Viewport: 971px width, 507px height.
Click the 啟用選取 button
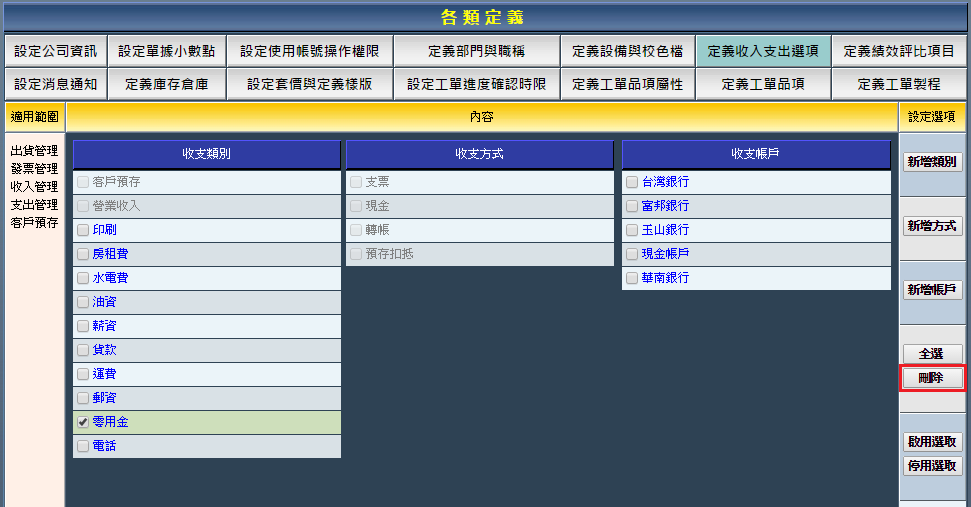[x=932, y=442]
